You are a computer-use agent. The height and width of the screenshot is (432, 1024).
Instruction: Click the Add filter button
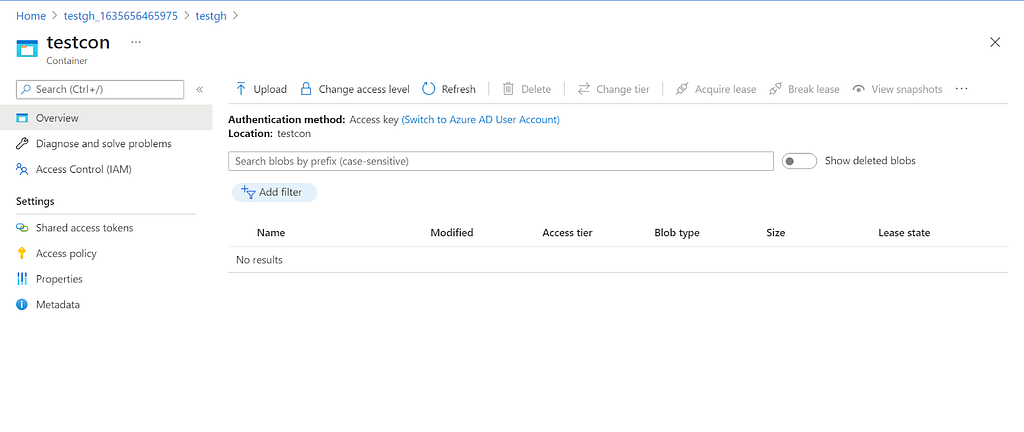[274, 192]
